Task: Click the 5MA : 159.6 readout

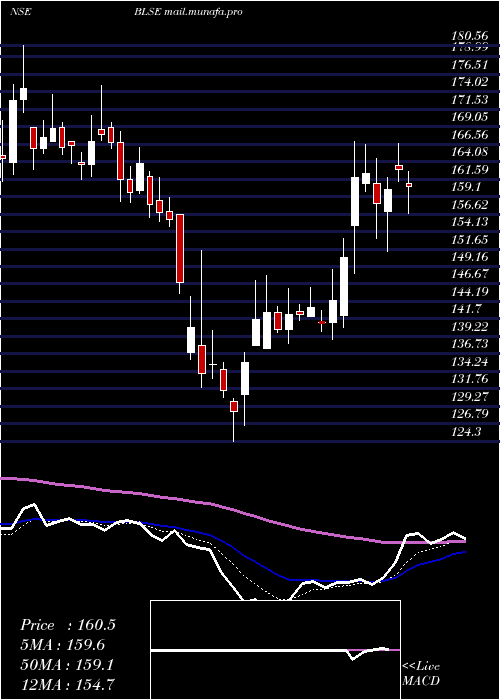Action: pos(62,645)
